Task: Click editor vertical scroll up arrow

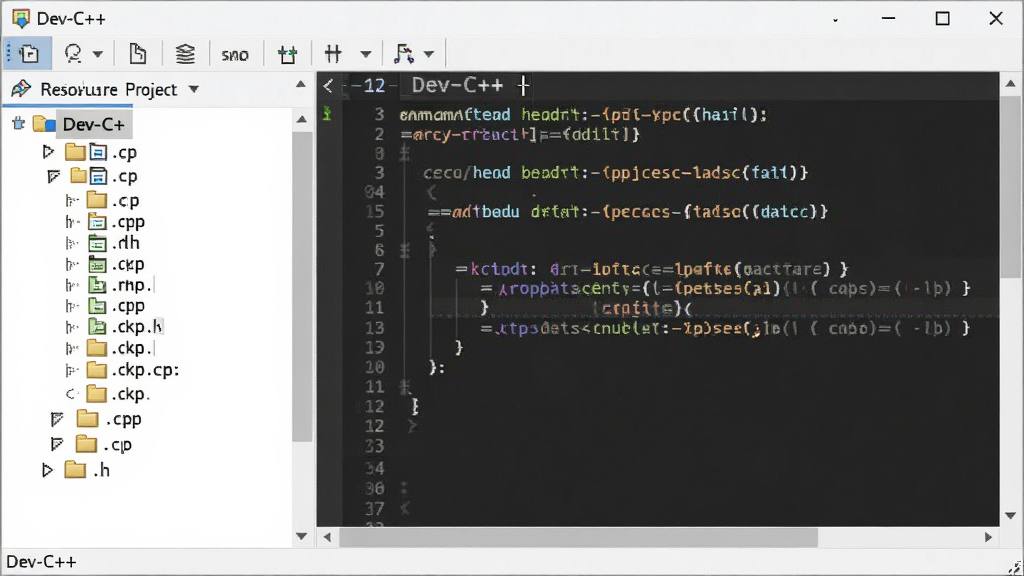Action: [x=1010, y=84]
